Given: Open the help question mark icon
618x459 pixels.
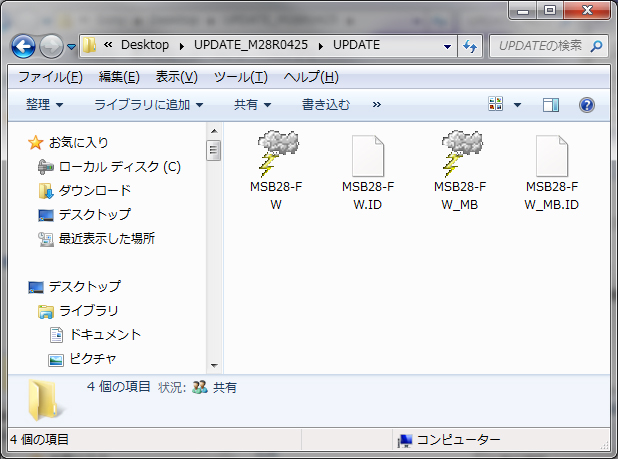Looking at the screenshot, I should (x=587, y=105).
